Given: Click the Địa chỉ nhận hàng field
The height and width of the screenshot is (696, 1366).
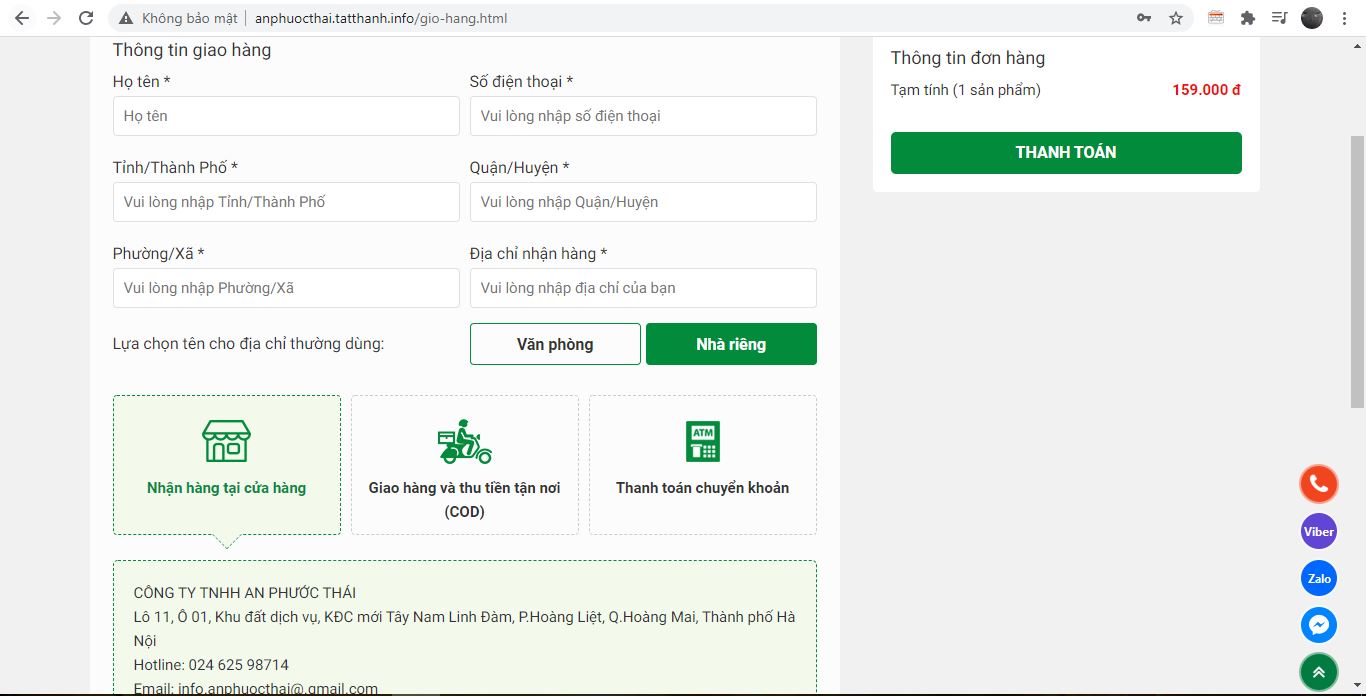Looking at the screenshot, I should [x=643, y=288].
